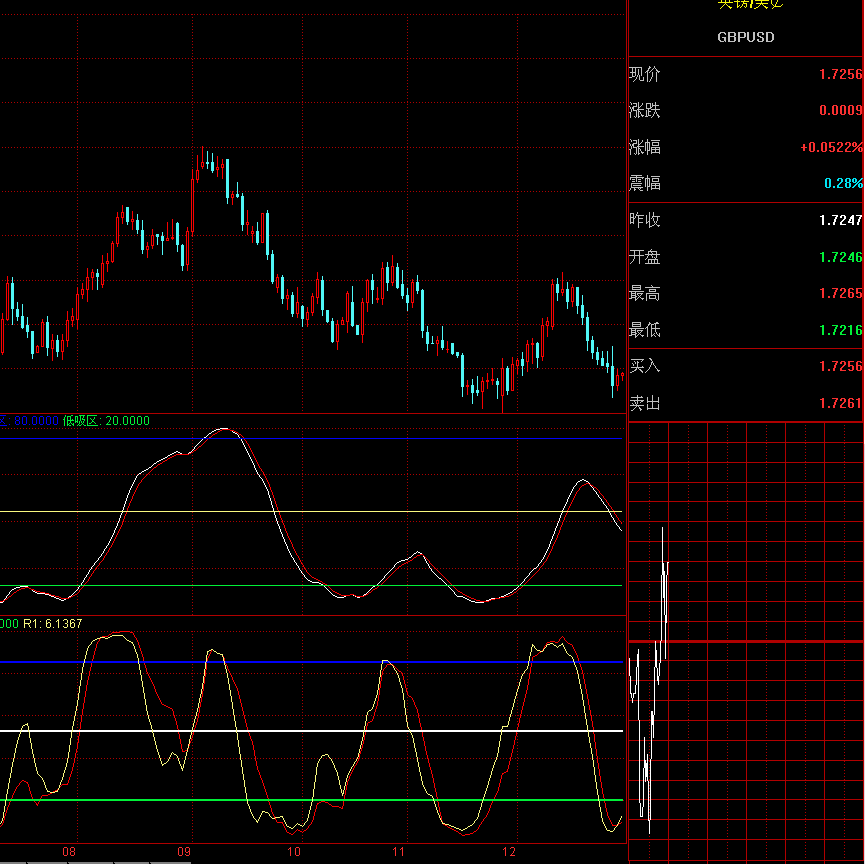Click the 卖出 ask price 1.7261
865x864 pixels.
coord(839,404)
